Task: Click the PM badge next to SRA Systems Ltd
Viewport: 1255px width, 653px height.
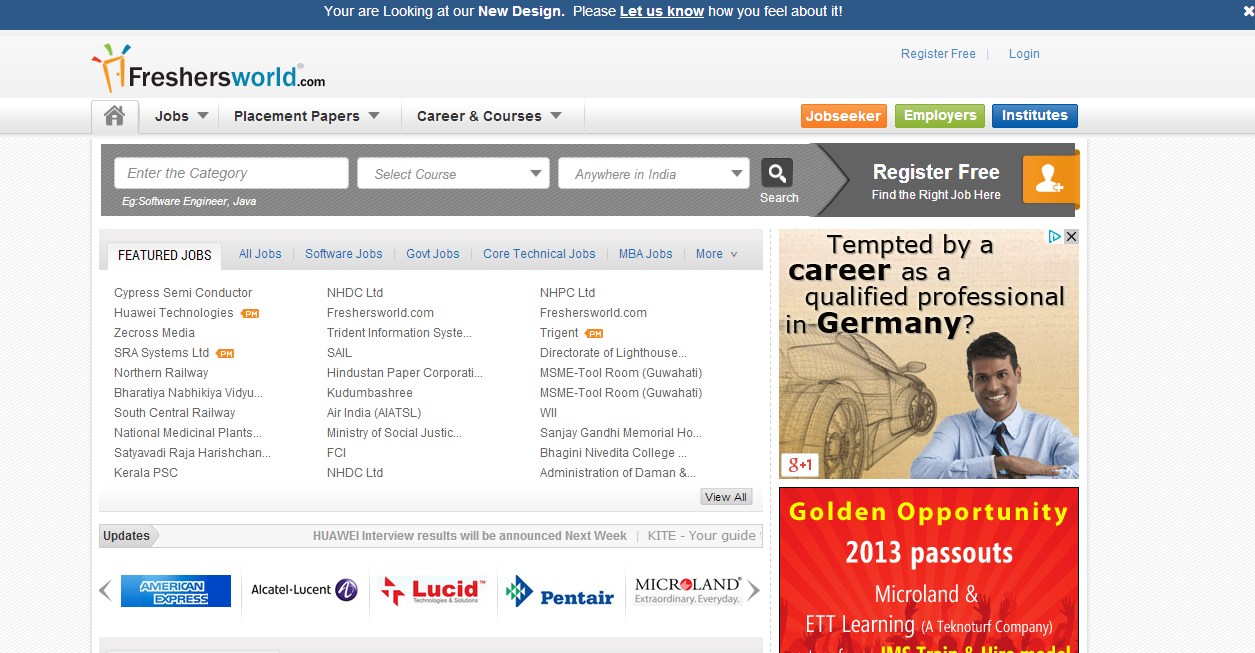Action: pos(225,353)
